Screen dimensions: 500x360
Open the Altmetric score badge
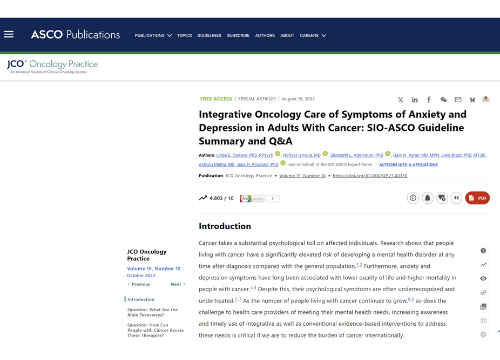tap(259, 199)
